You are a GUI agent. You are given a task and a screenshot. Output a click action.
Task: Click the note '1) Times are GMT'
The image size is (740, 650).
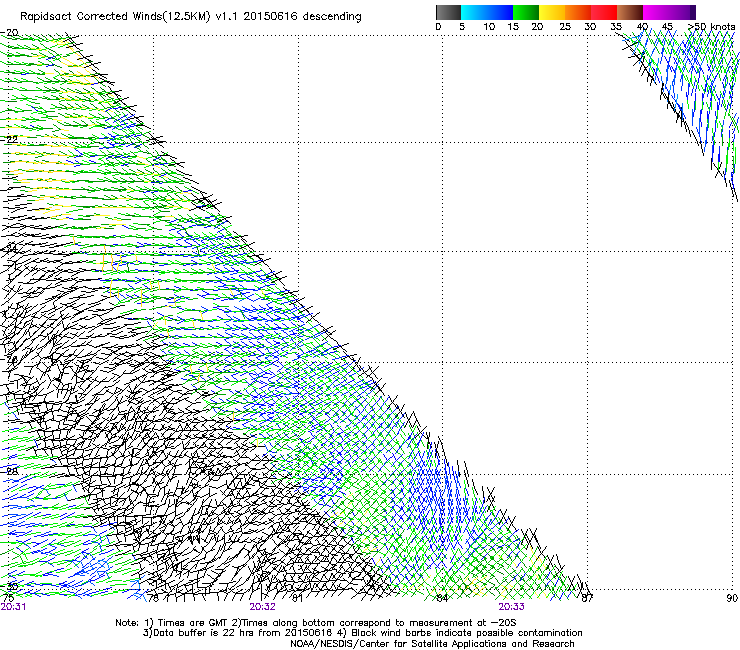tap(188, 623)
